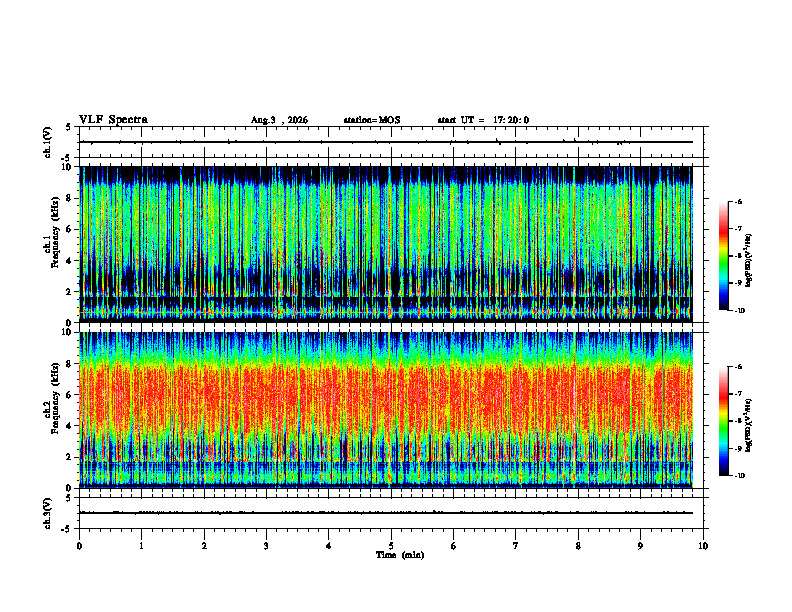Click the "VLF Spectra" plot title
Screen dimensions: 792x612
tap(113, 120)
